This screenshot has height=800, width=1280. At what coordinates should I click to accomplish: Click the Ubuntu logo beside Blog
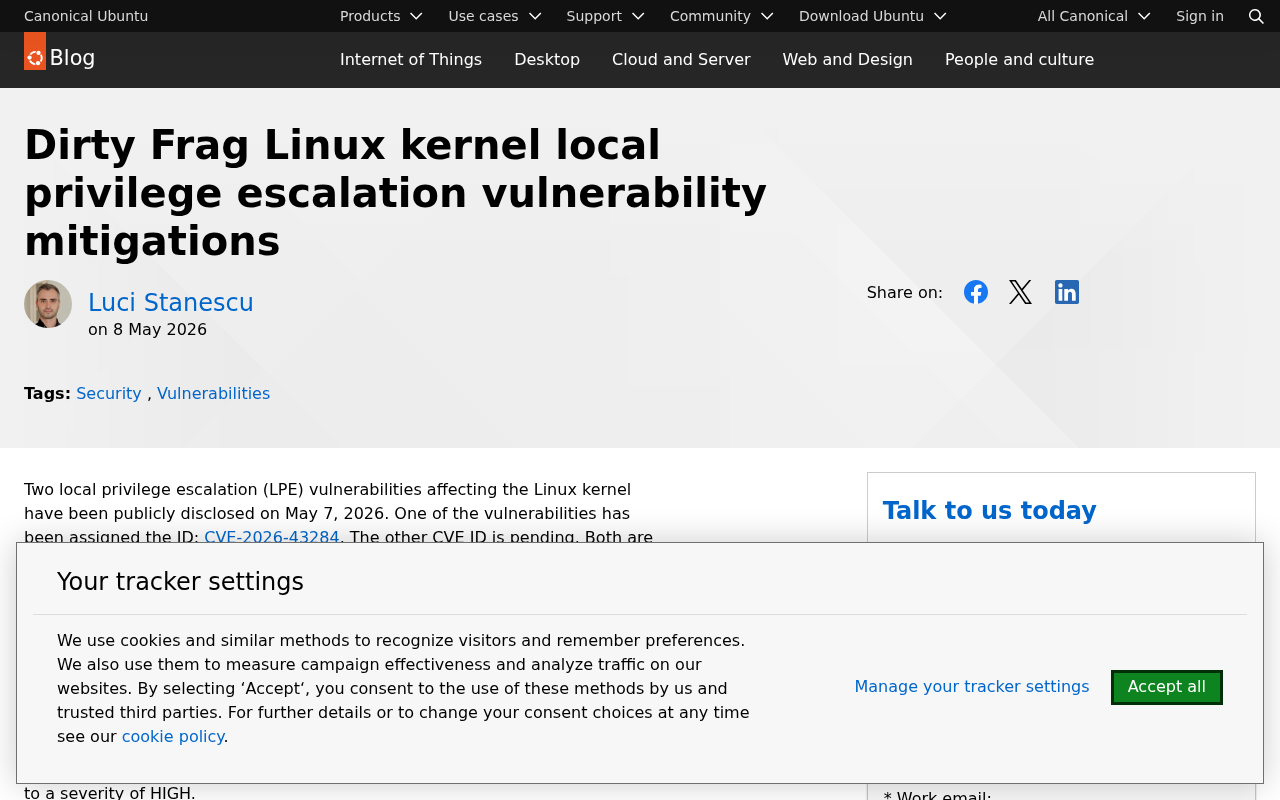pos(35,52)
